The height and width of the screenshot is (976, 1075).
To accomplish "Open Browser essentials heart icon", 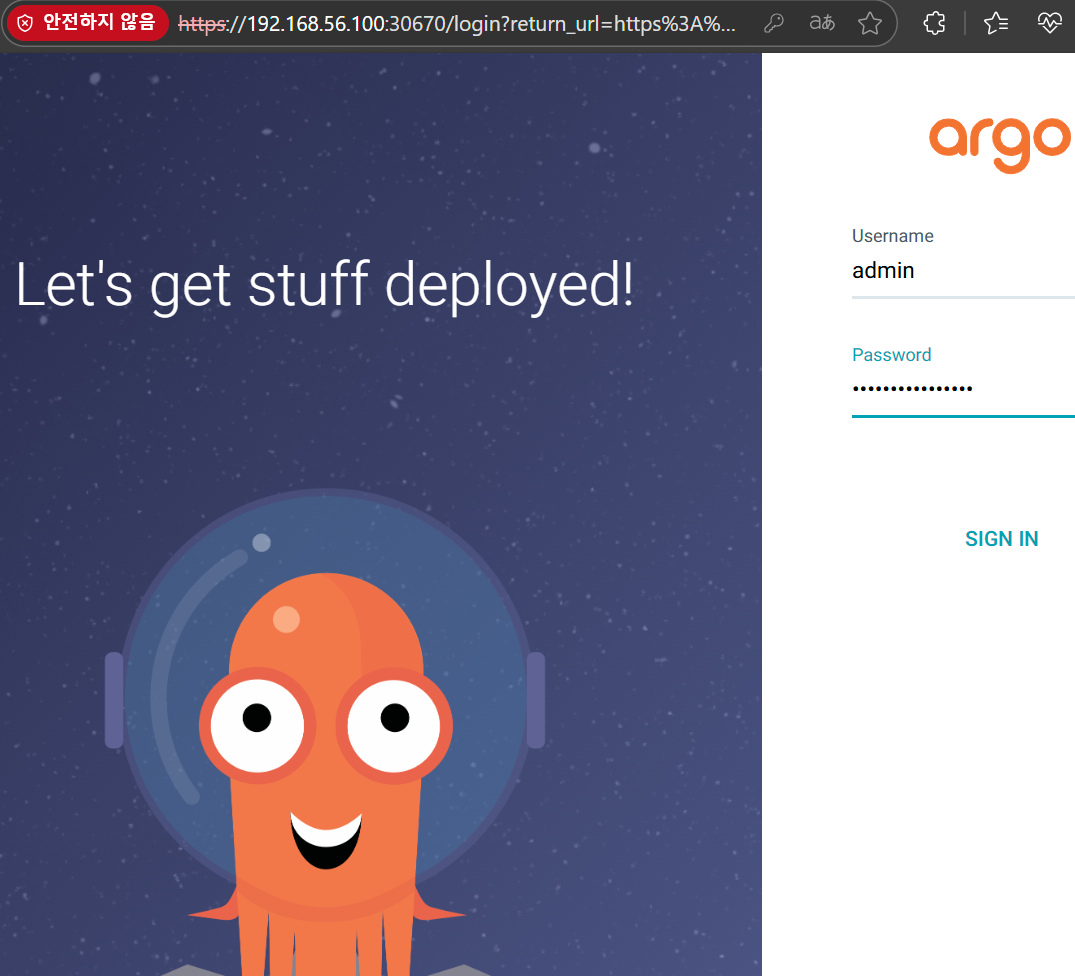I will click(1048, 24).
